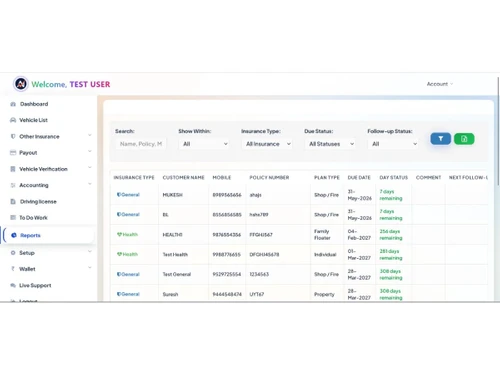Viewport: 500px width, 375px height.
Task: Open the Follow-up Status dropdown
Action: click(393, 144)
